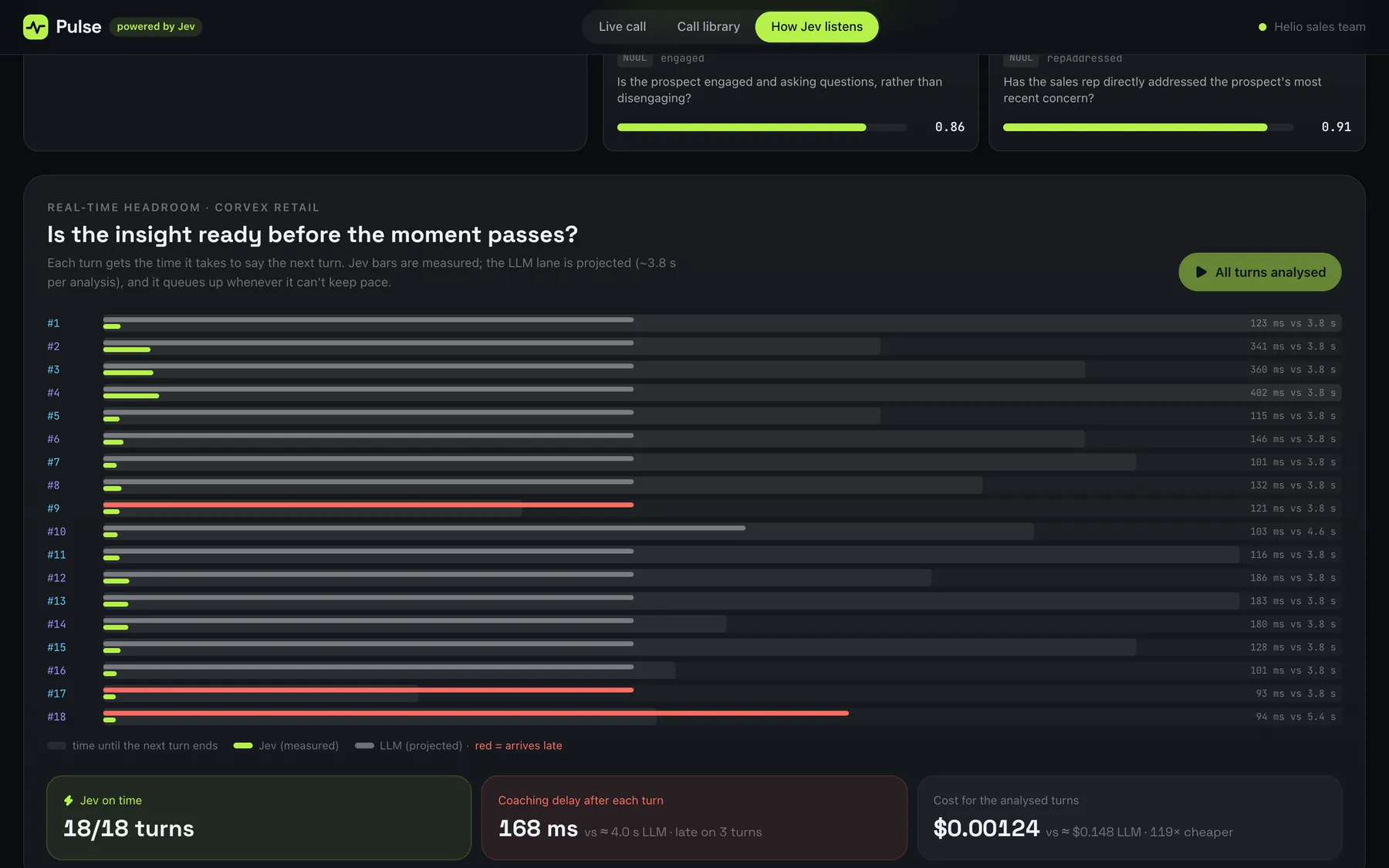Click the Pulse logo icon
Image resolution: width=1389 pixels, height=868 pixels.
(35, 27)
